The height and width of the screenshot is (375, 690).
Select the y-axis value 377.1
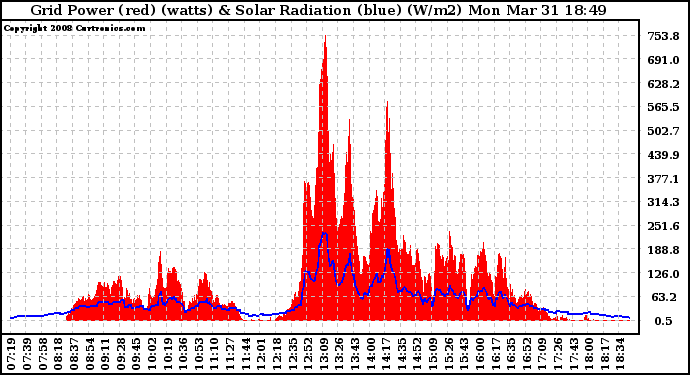(x=663, y=179)
